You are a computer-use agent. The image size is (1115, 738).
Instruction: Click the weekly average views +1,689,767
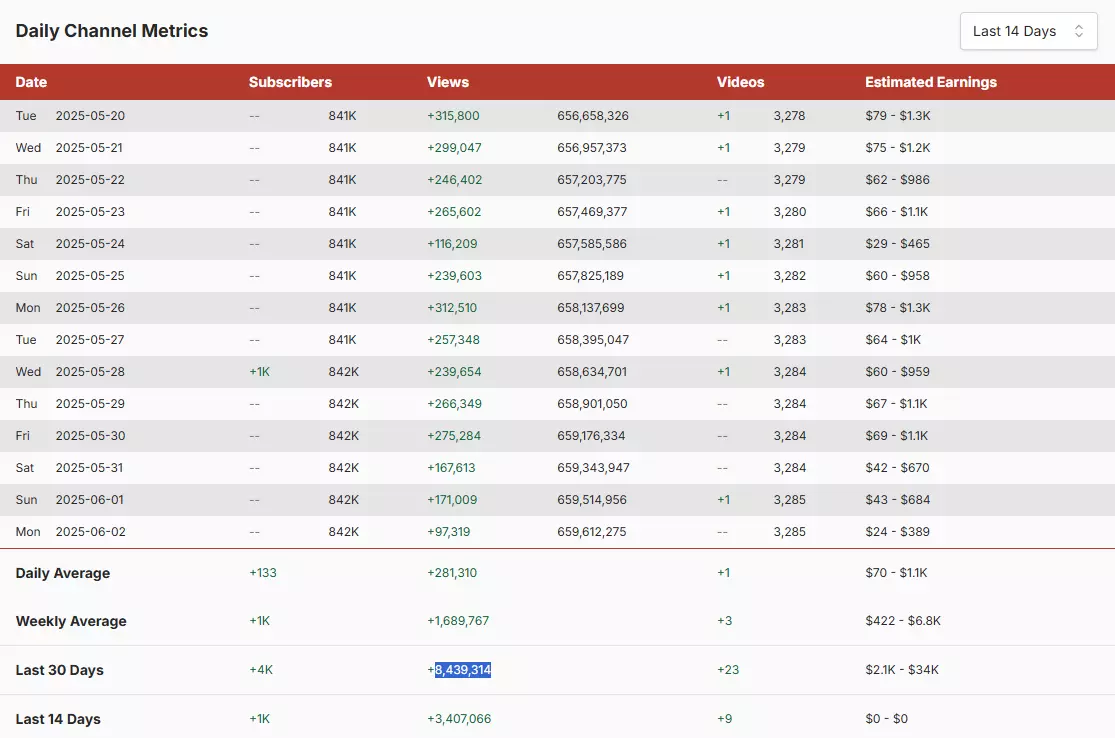[458, 621]
